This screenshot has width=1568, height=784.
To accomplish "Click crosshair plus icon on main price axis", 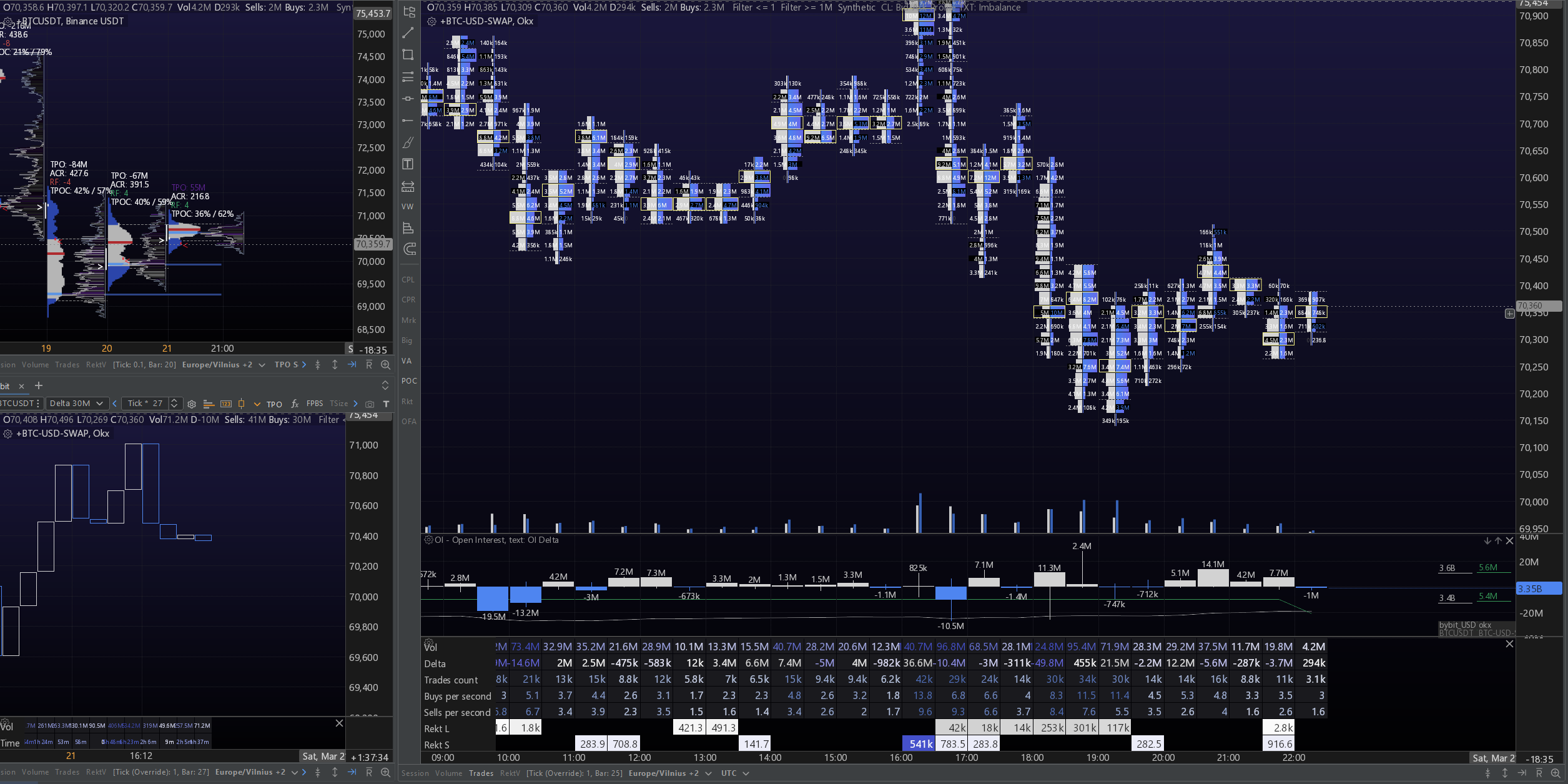I will click(x=1510, y=314).
